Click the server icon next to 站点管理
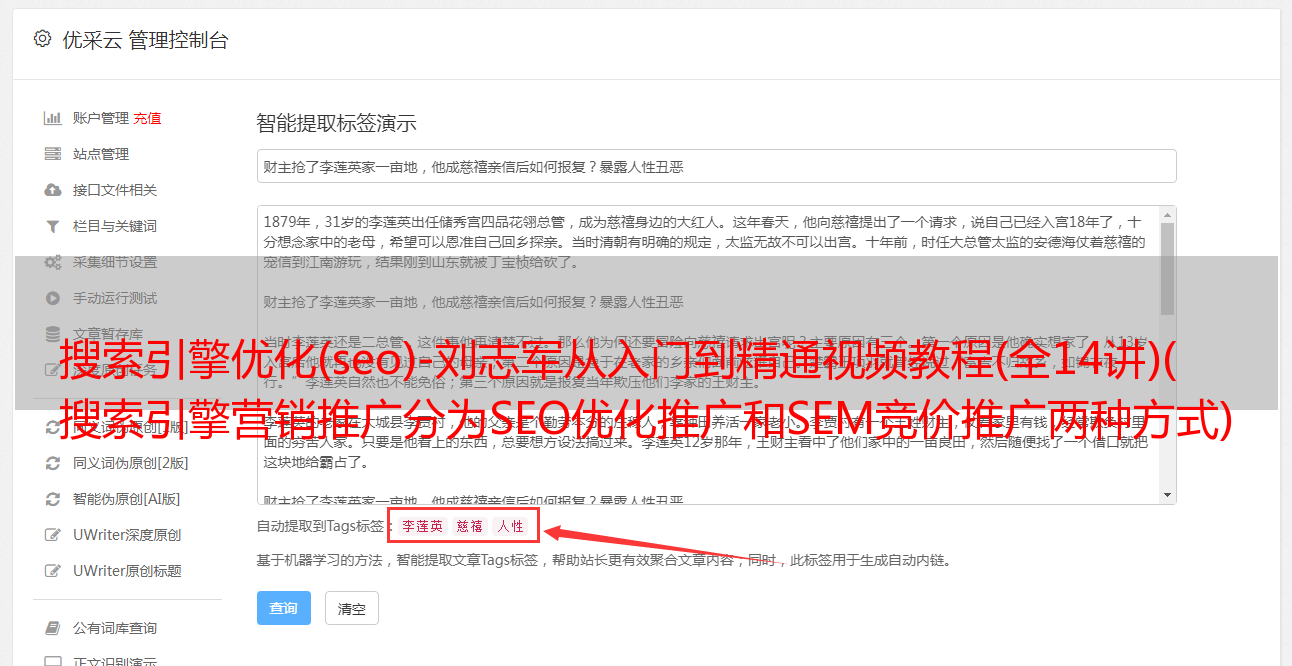Viewport: 1292px width, 666px height. coord(52,154)
